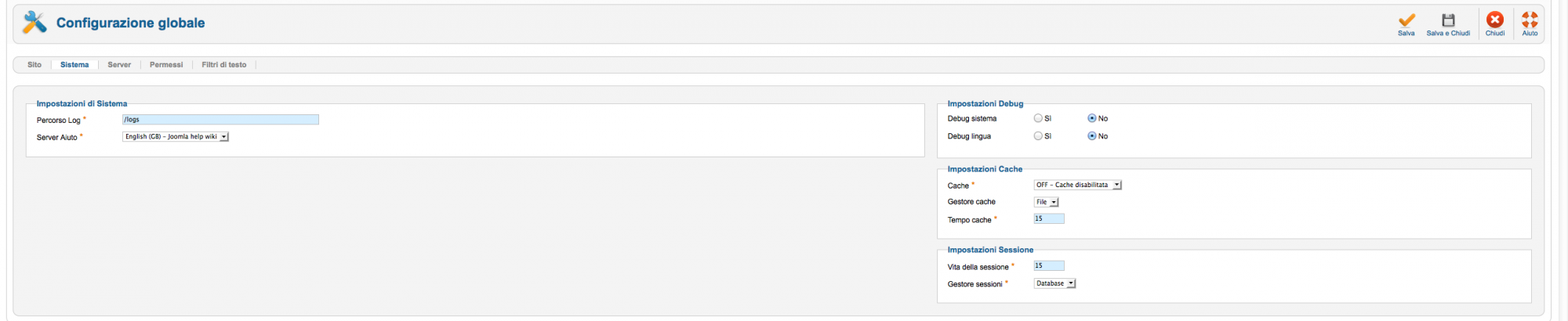Open the Cache dropdown set to OFF

pyautogui.click(x=1078, y=185)
